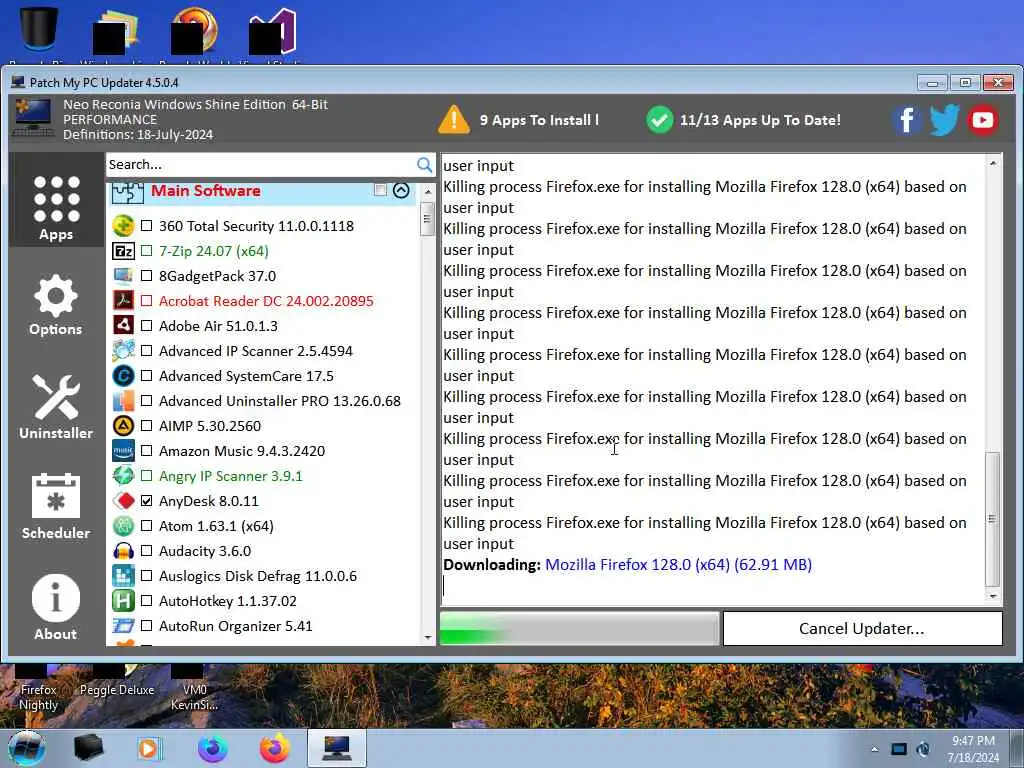Click the AIMP app icon
1024x768 pixels.
(x=123, y=426)
